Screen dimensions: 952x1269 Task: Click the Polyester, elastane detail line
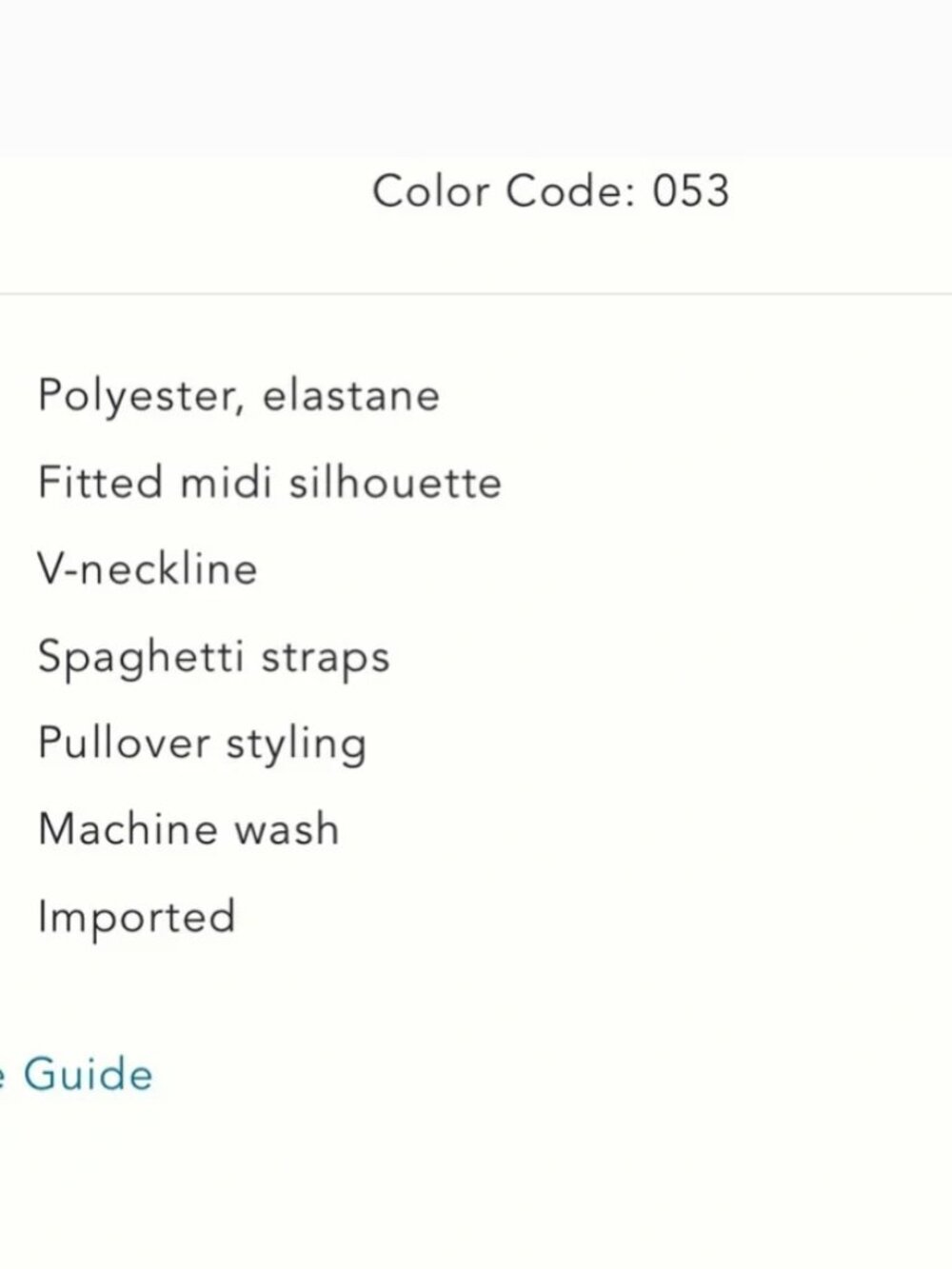click(238, 395)
